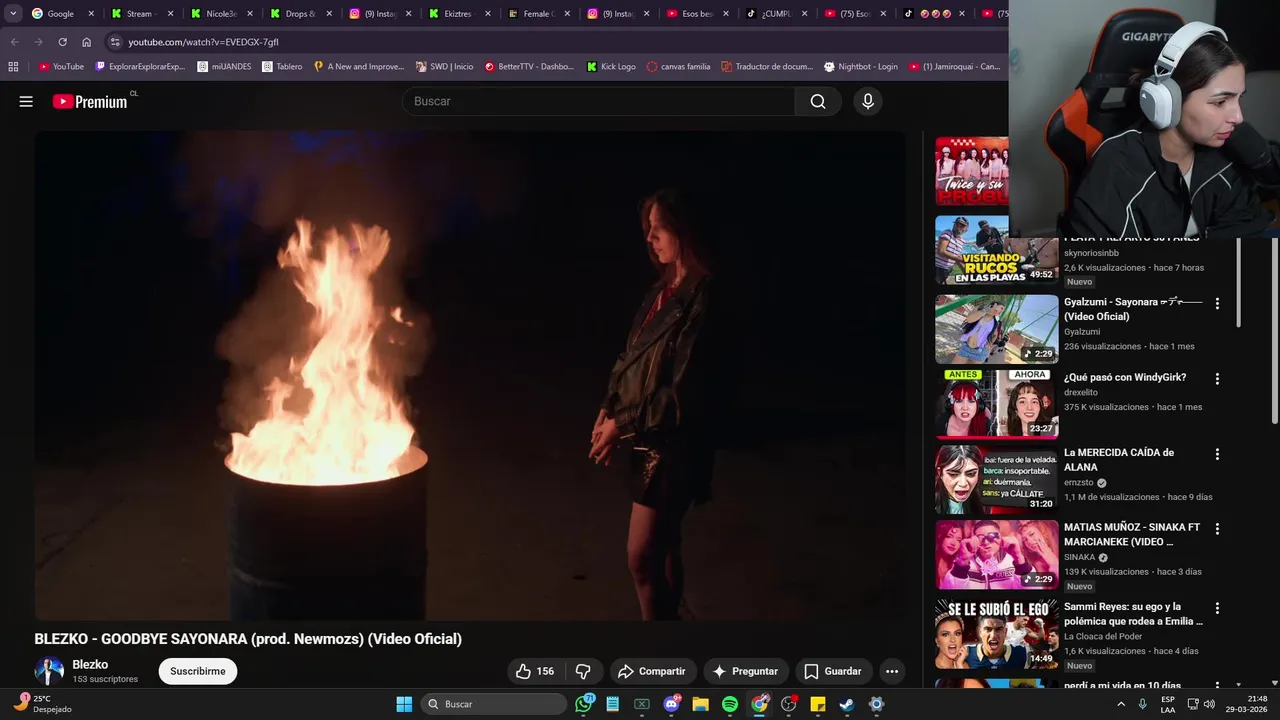Open the Blezko channel name link
Image resolution: width=1280 pixels, height=720 pixels.
[x=90, y=664]
